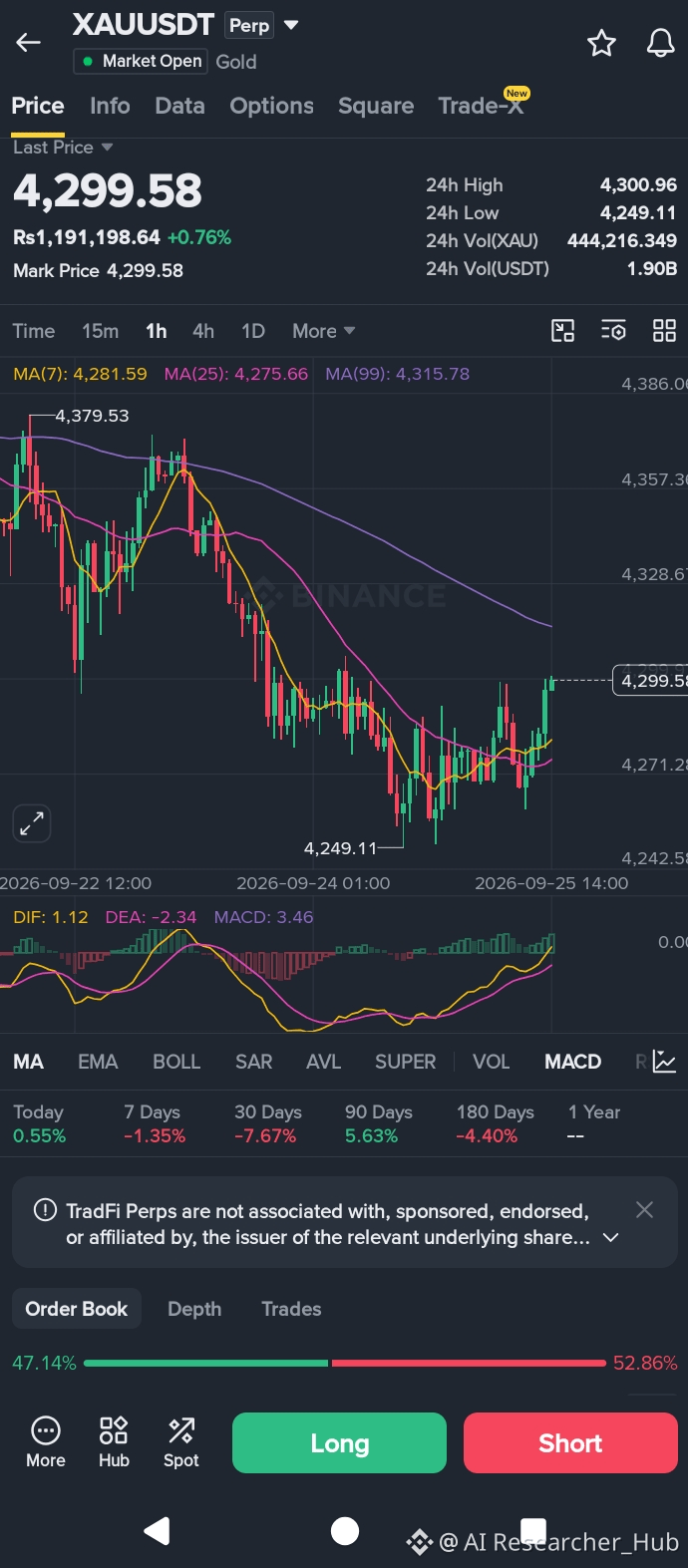Open the multi-chart grid layout icon
This screenshot has height=1568, width=688.
coord(664,331)
